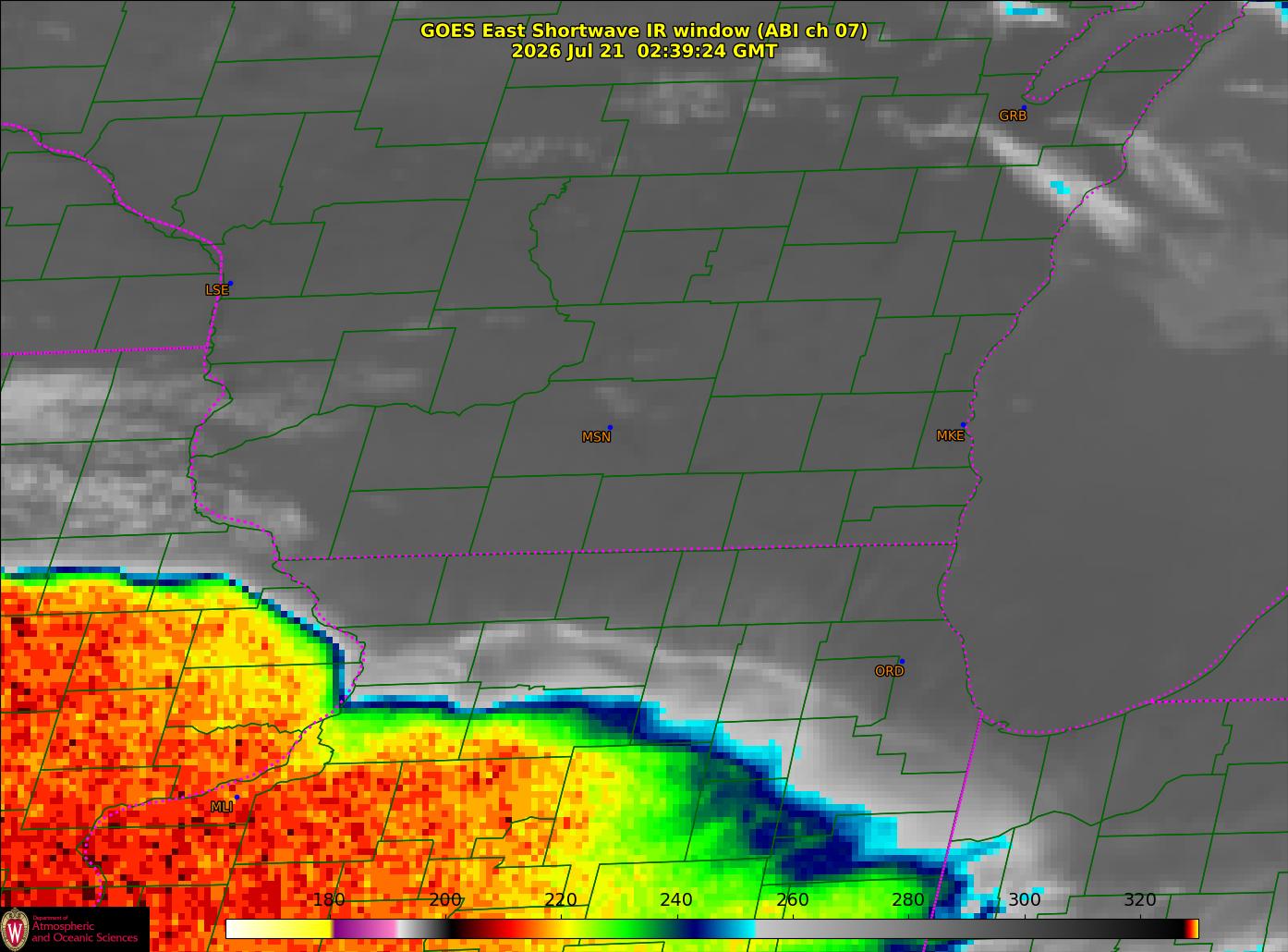The height and width of the screenshot is (952, 1288).
Task: Click the GOES East Shortwave IR title text
Action: point(644,31)
